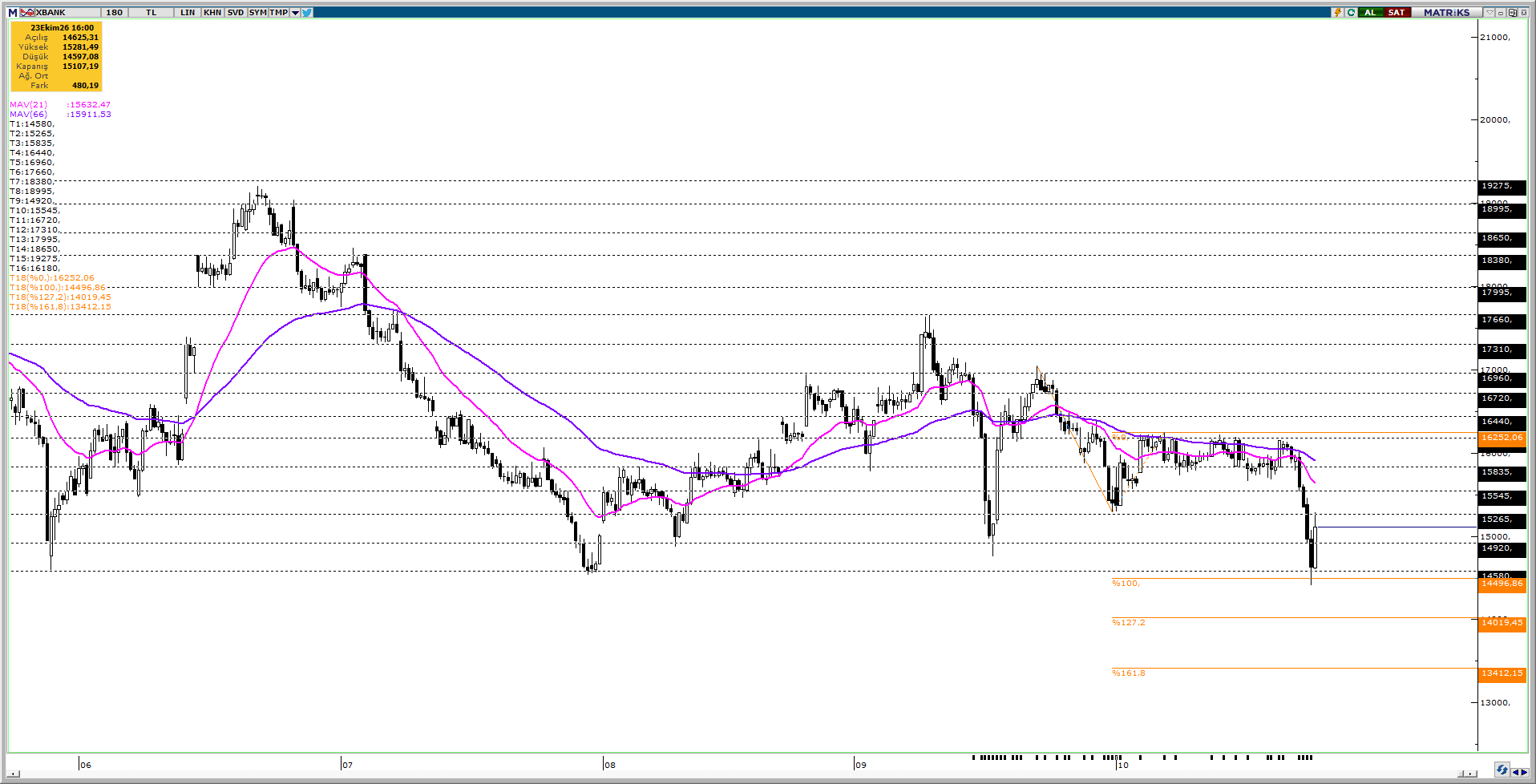Click the %161,8 Fibonacci level label on chart

[1128, 673]
